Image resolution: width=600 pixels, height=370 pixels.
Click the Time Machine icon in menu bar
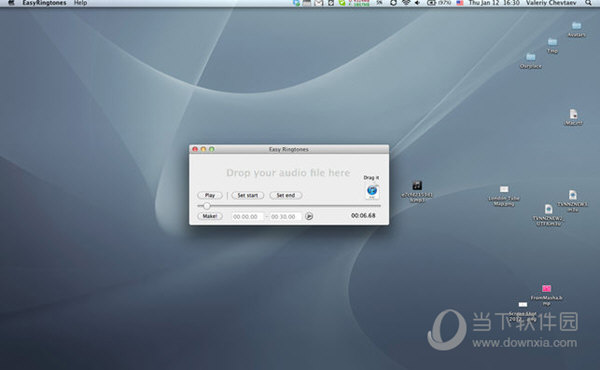[393, 3]
